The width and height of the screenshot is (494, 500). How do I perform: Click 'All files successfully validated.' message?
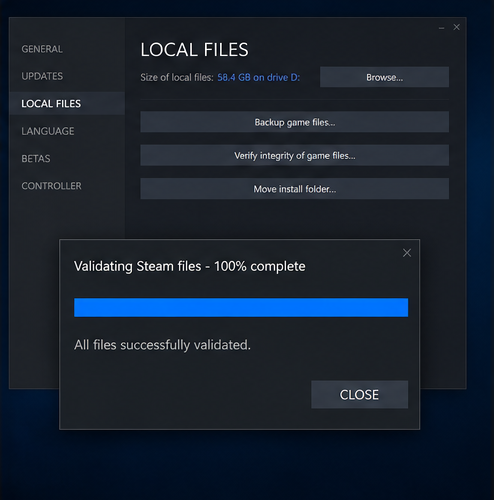pyautogui.click(x=162, y=345)
